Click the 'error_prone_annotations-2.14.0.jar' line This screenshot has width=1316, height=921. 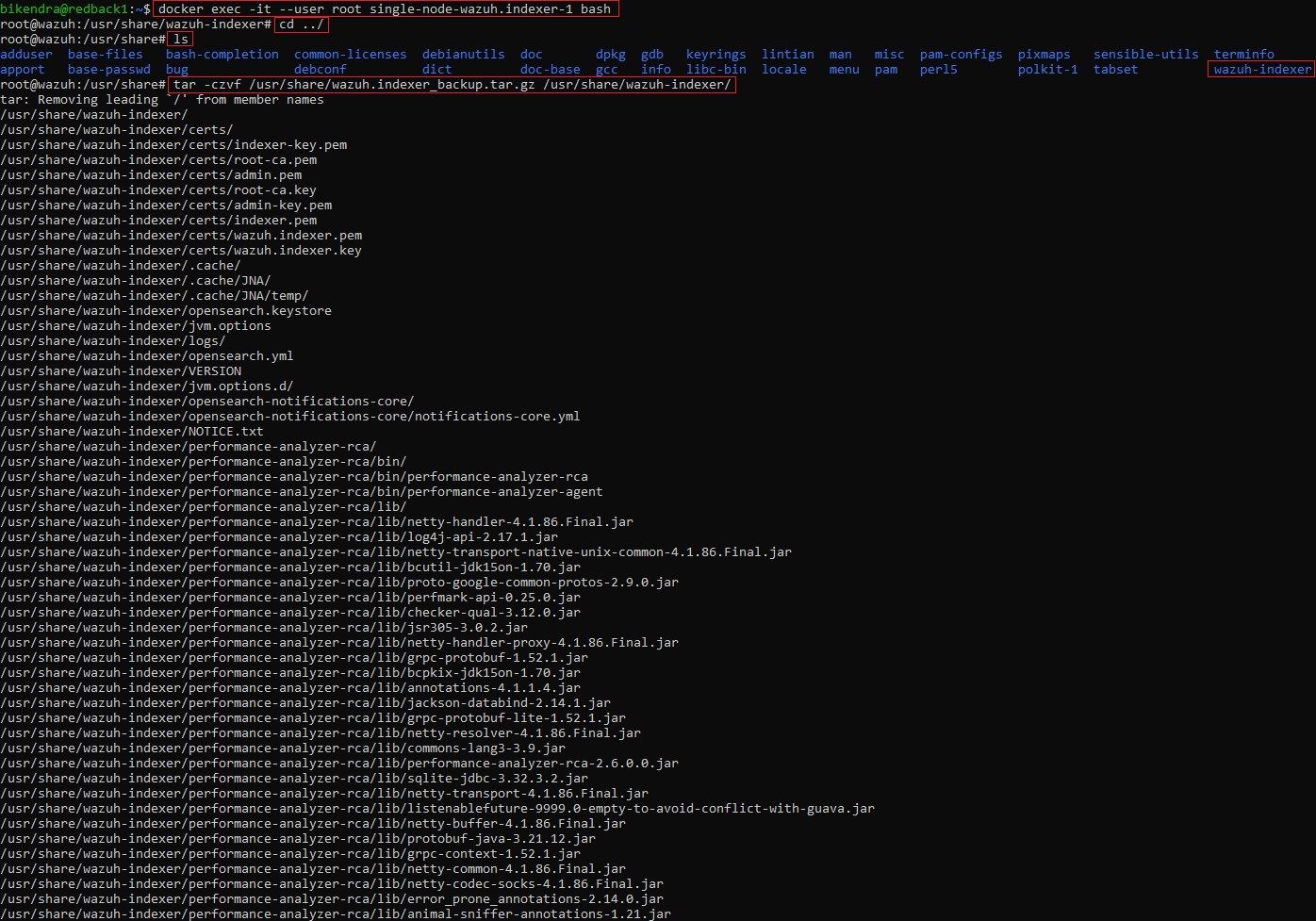[x=332, y=898]
